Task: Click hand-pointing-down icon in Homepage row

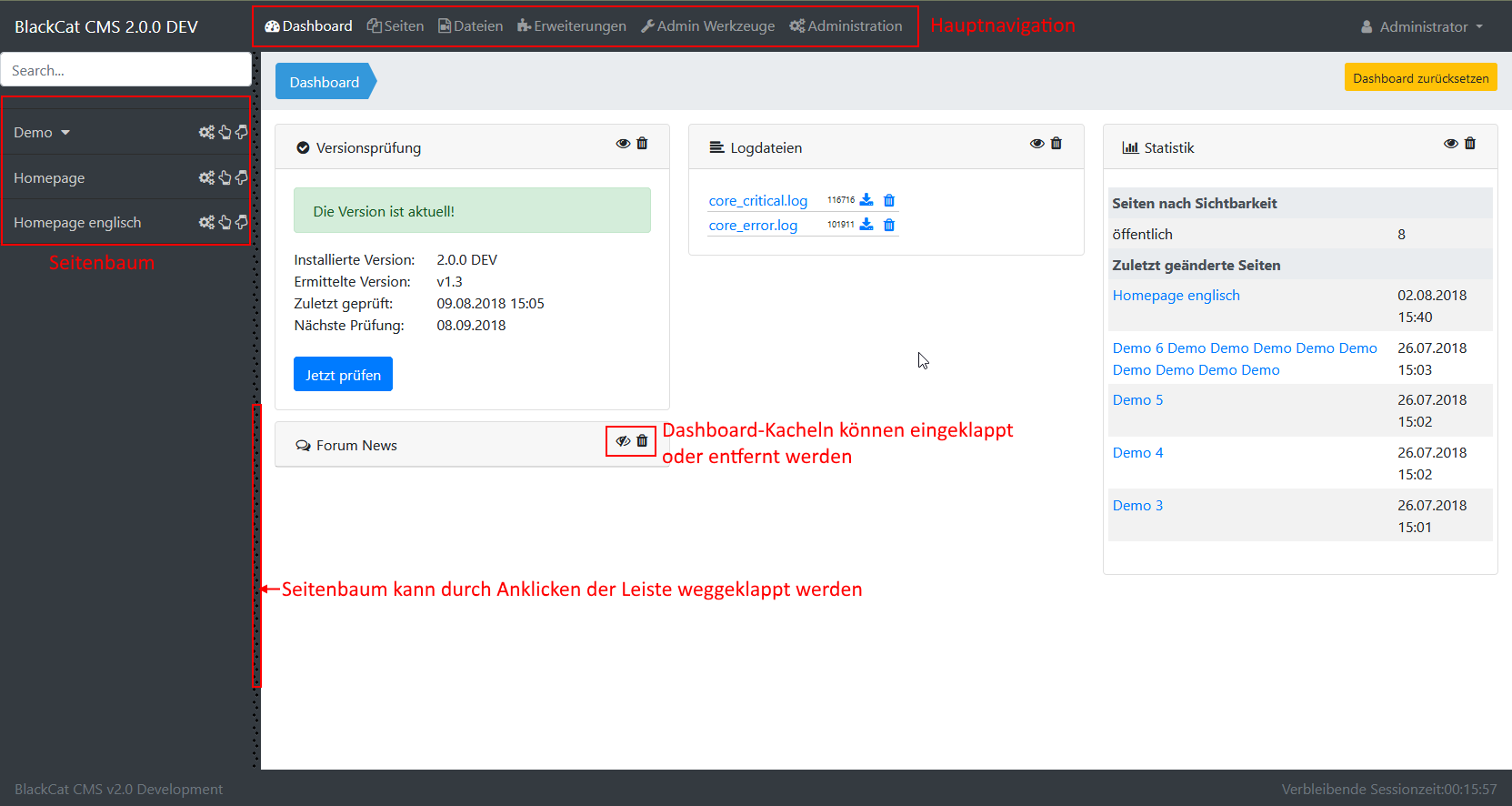Action: 241,177
